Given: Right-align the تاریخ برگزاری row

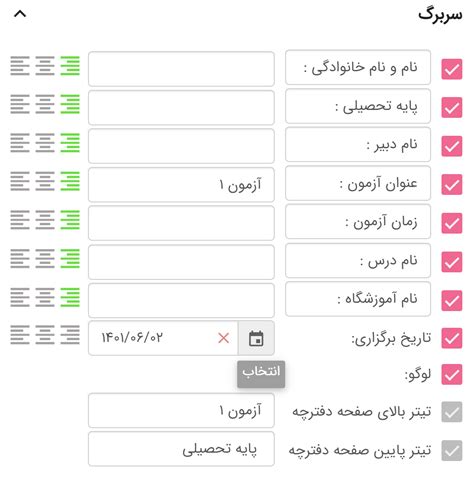Looking at the screenshot, I should click(x=70, y=335).
